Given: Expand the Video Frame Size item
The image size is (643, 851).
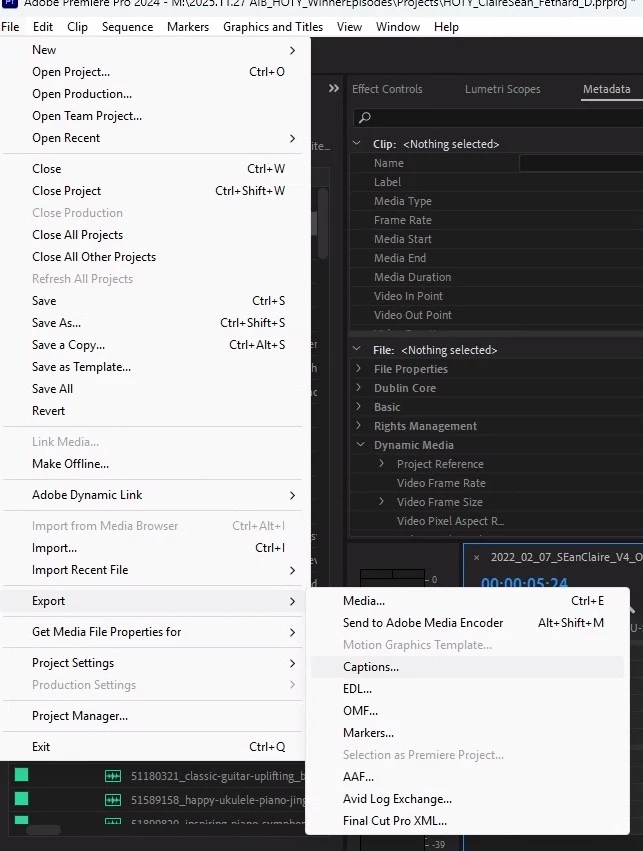Looking at the screenshot, I should click(x=381, y=501).
